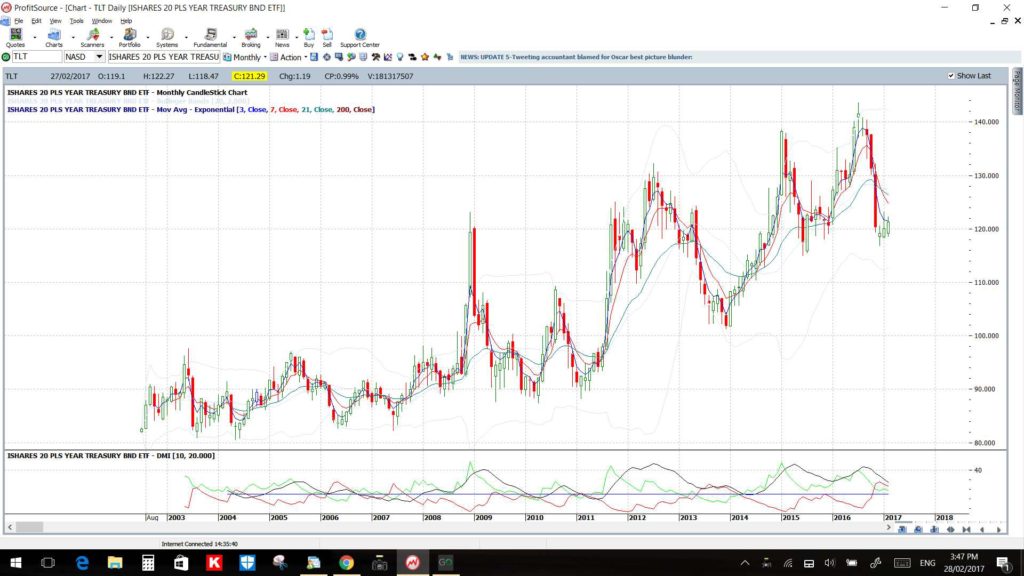Open the Fundamental tool
Image resolution: width=1024 pixels, height=576 pixels.
(x=210, y=39)
